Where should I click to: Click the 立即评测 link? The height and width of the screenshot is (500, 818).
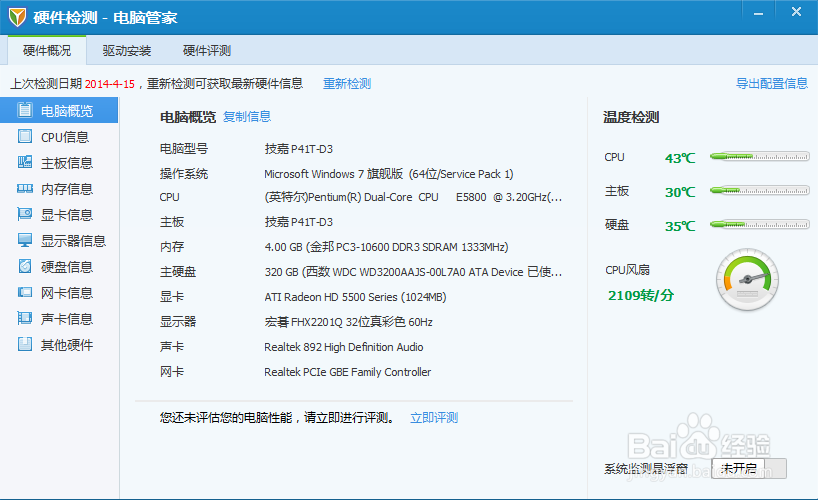[434, 418]
